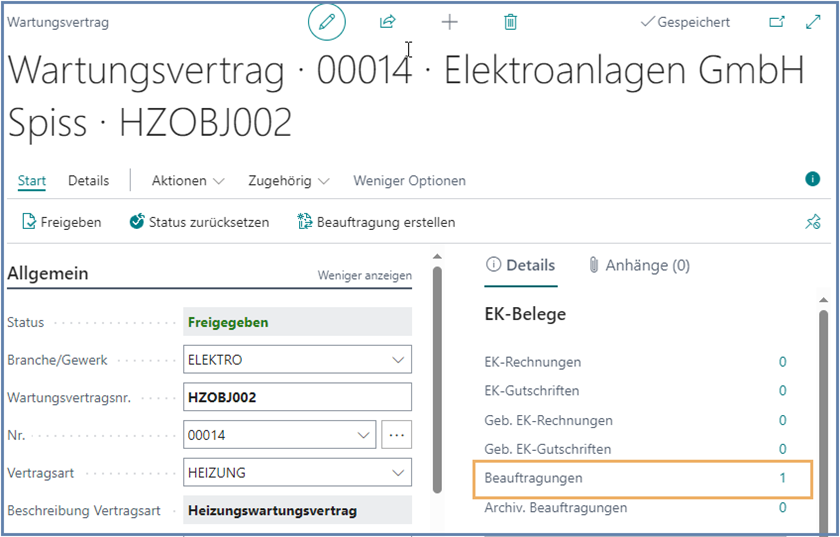
Task: Expand page with diagonal arrows icon
Action: 813,22
